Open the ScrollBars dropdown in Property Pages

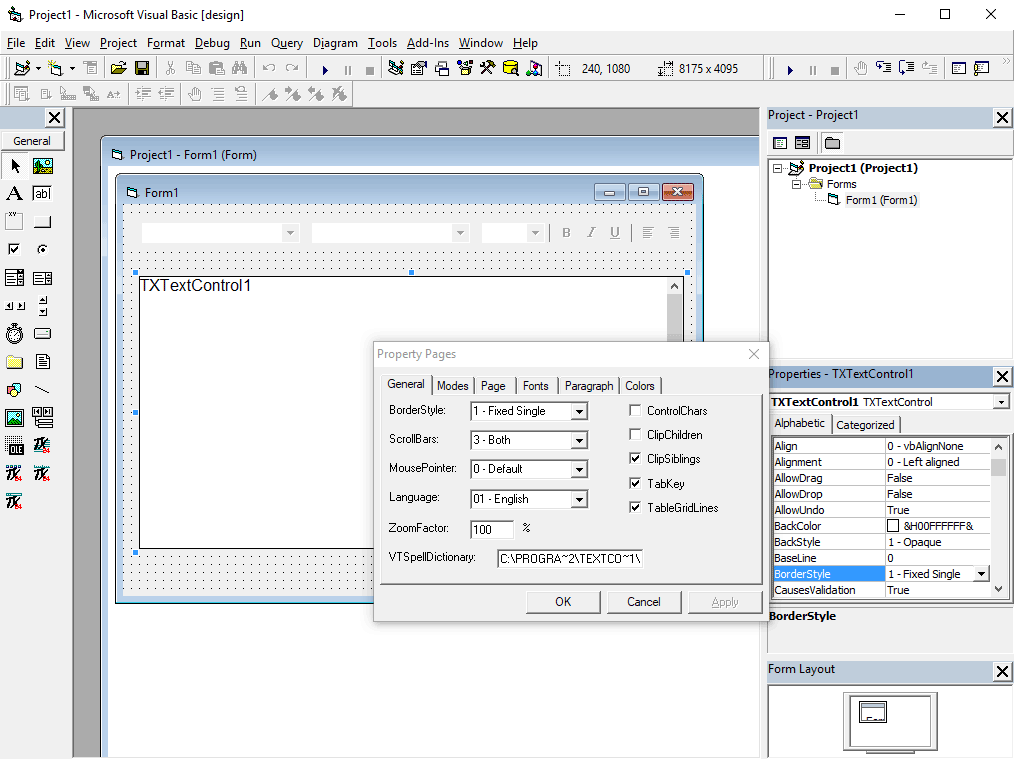pos(579,440)
